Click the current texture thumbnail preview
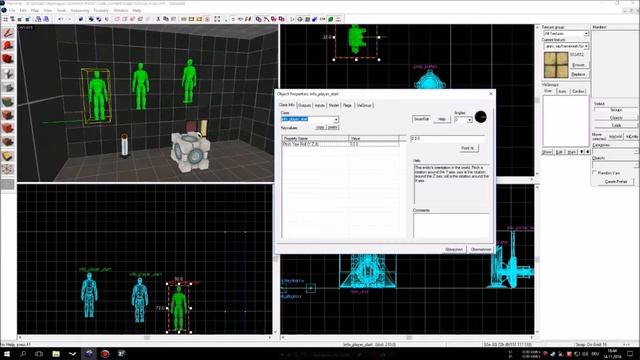The height and width of the screenshot is (360, 640). pos(556,65)
